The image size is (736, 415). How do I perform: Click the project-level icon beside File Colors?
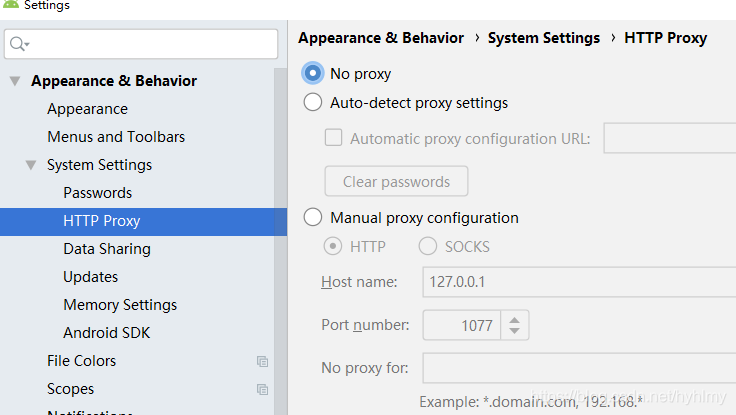[262, 361]
